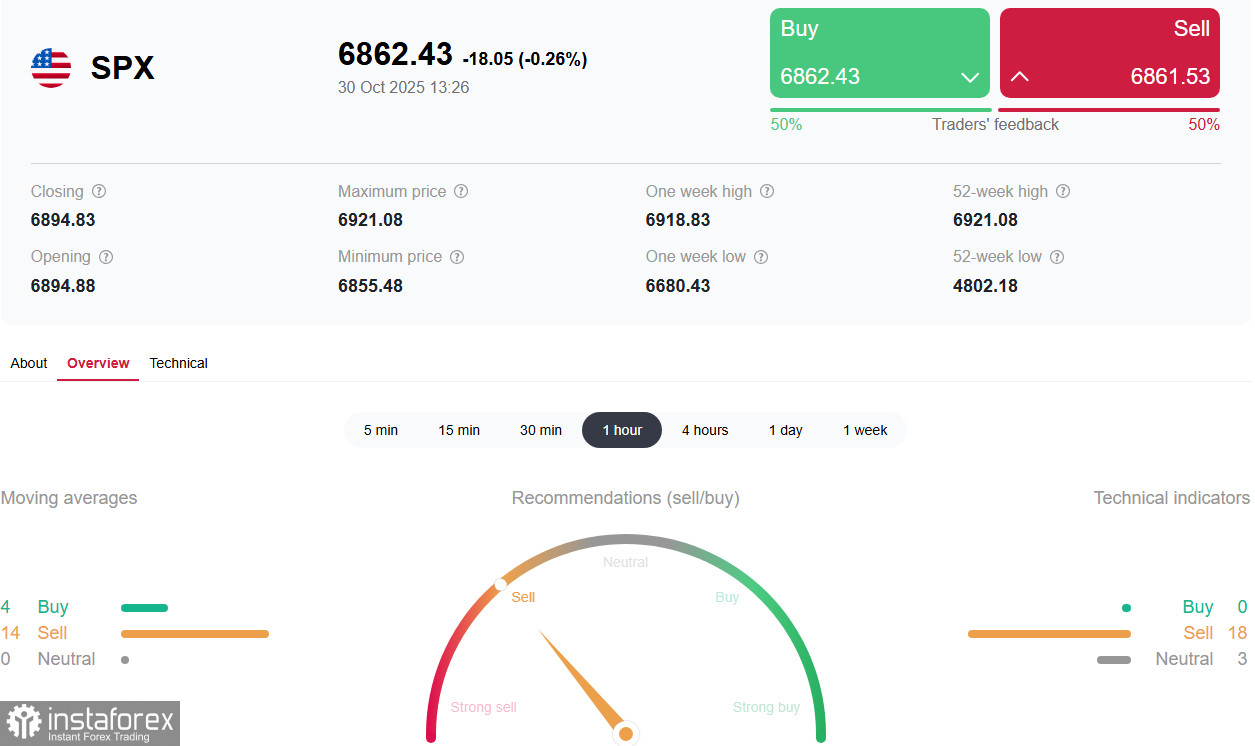The height and width of the screenshot is (746, 1255).
Task: Click the Technical indicators heading
Action: tap(1172, 498)
